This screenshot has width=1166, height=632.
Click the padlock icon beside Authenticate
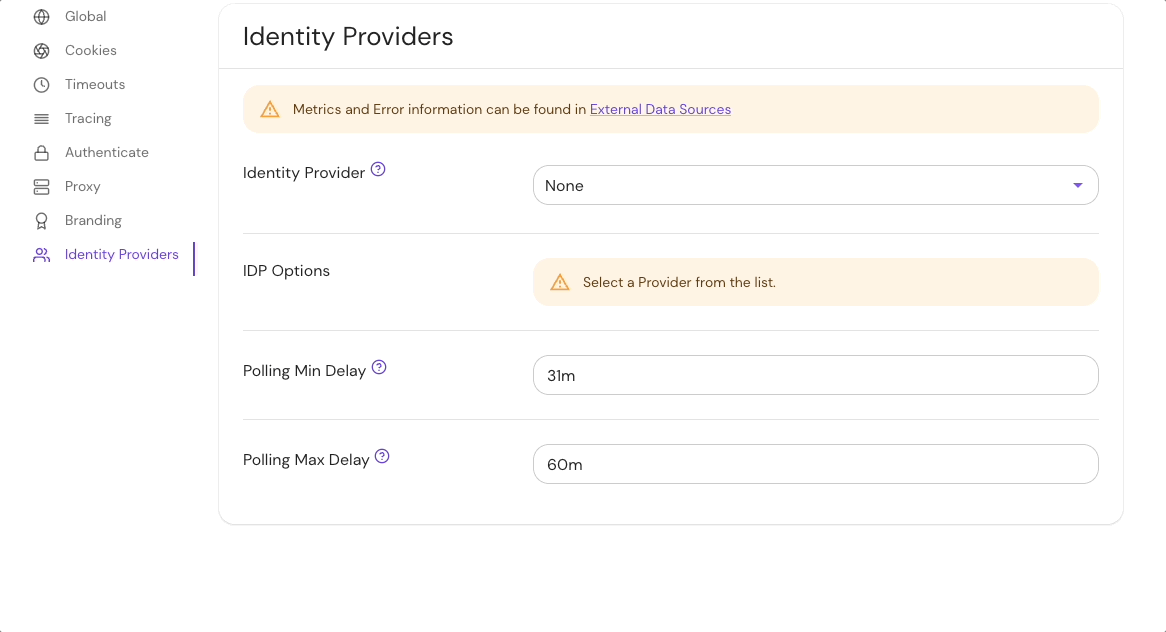(41, 152)
